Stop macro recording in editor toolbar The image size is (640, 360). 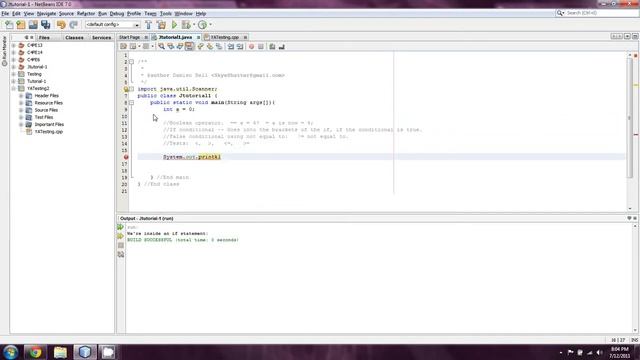coord(261,47)
